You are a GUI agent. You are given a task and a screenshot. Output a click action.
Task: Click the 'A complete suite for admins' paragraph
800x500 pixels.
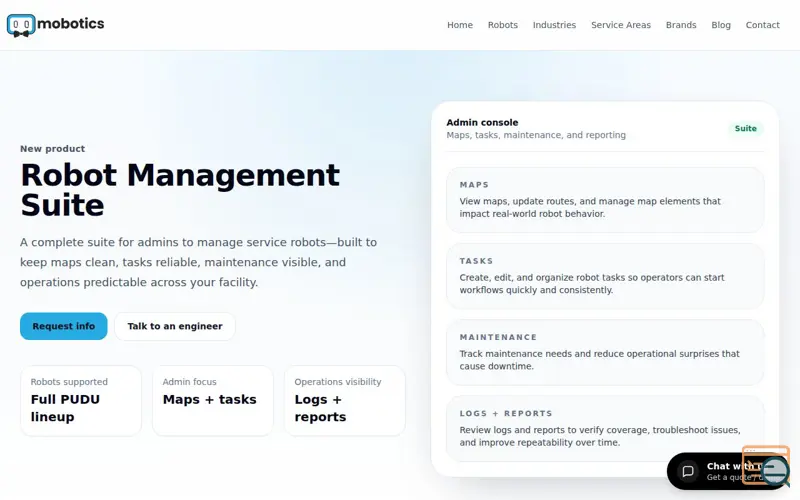(198, 262)
